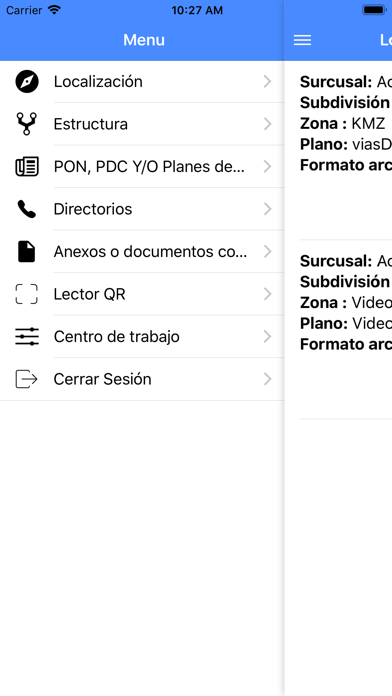The image size is (392, 696).
Task: Tap the QR scanner frame icon
Action: tap(27, 294)
